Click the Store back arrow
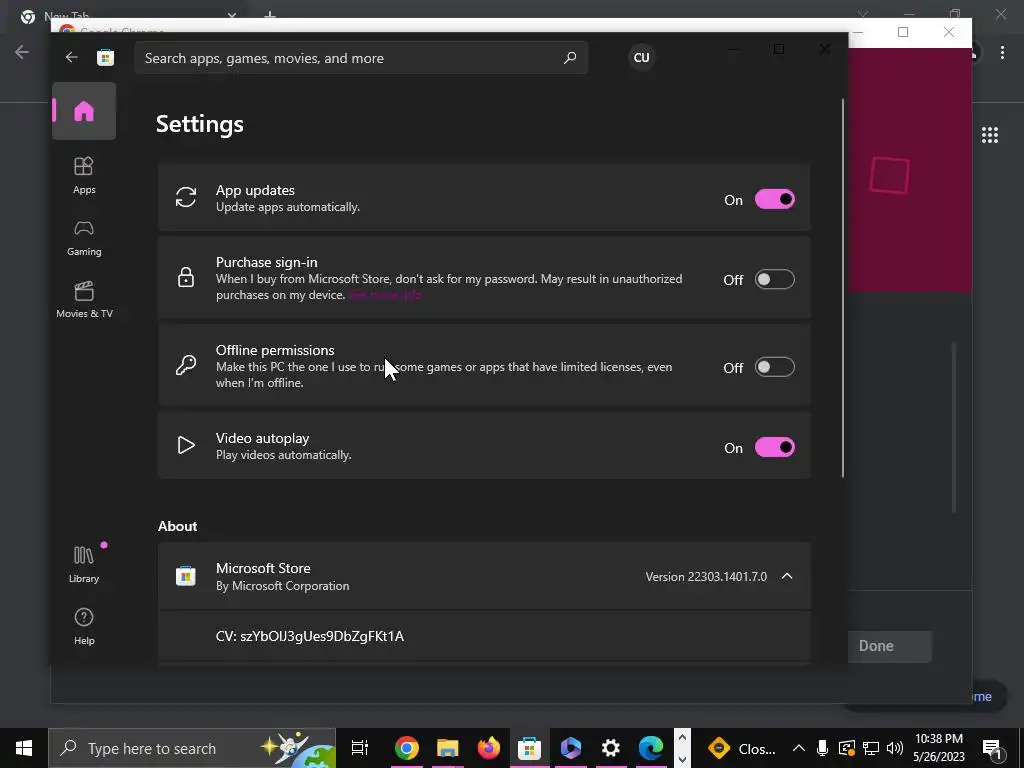The height and width of the screenshot is (768, 1024). 71,57
